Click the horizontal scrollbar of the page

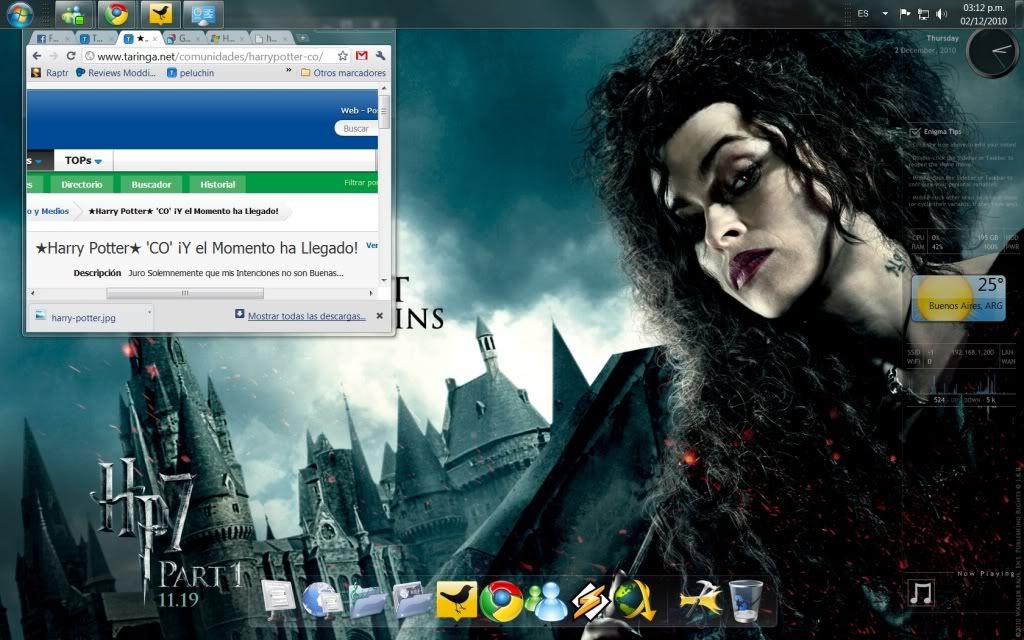[x=185, y=294]
